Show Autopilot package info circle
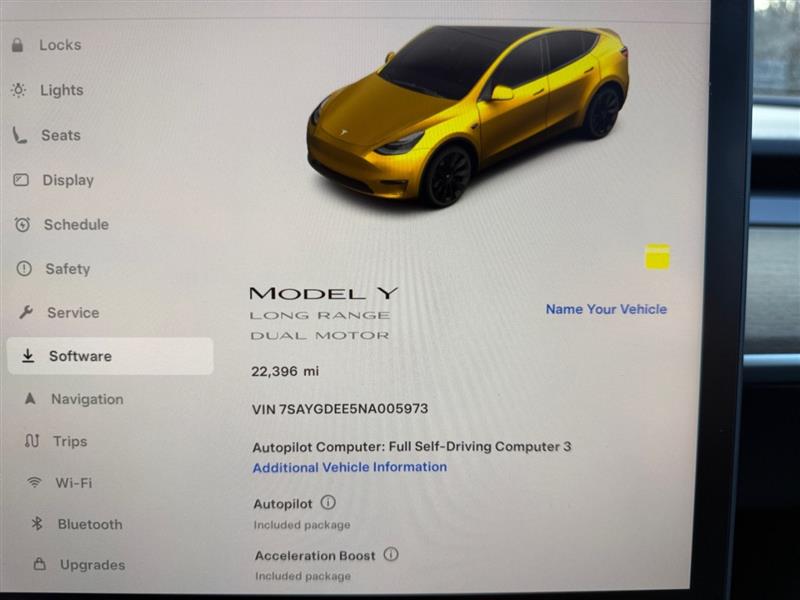The height and width of the screenshot is (600, 800). click(x=328, y=503)
